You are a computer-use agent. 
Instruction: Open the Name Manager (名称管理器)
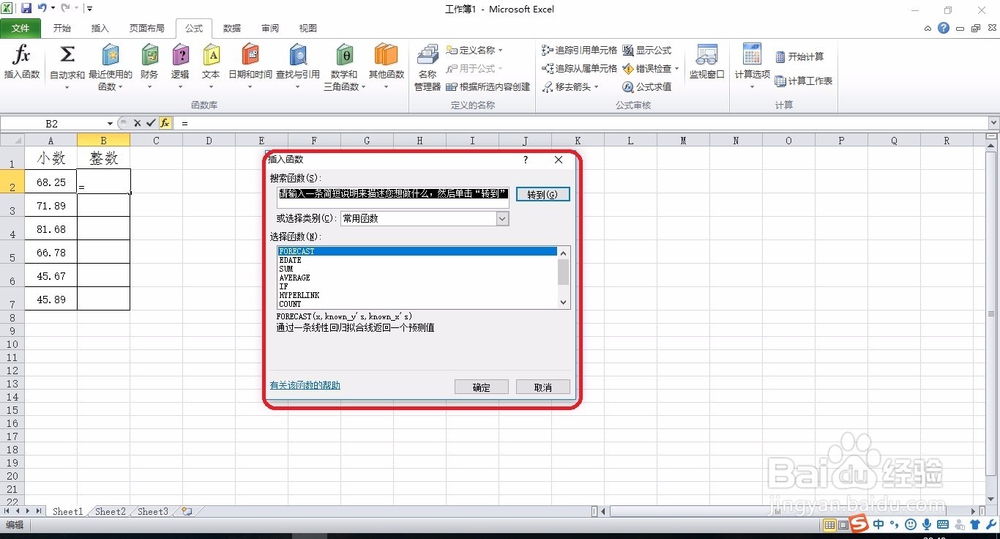tap(427, 67)
